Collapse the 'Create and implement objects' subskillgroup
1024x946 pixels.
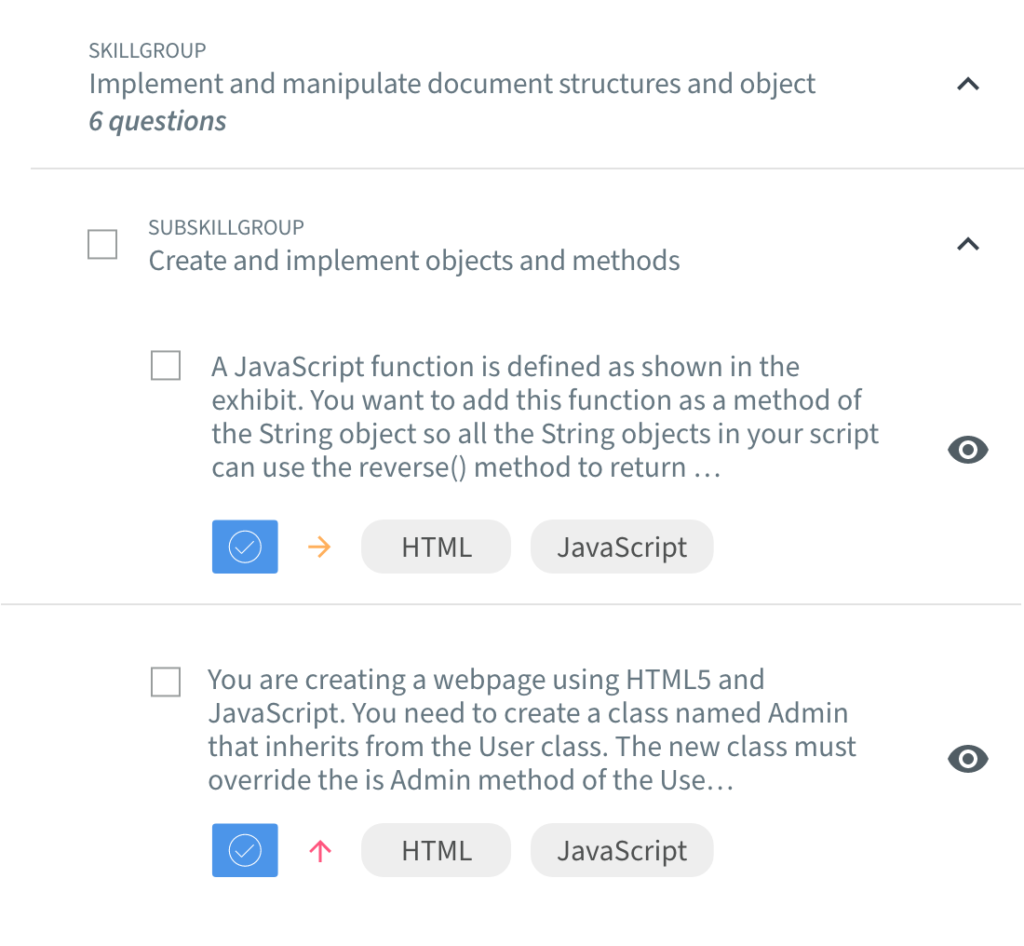pos(967,244)
